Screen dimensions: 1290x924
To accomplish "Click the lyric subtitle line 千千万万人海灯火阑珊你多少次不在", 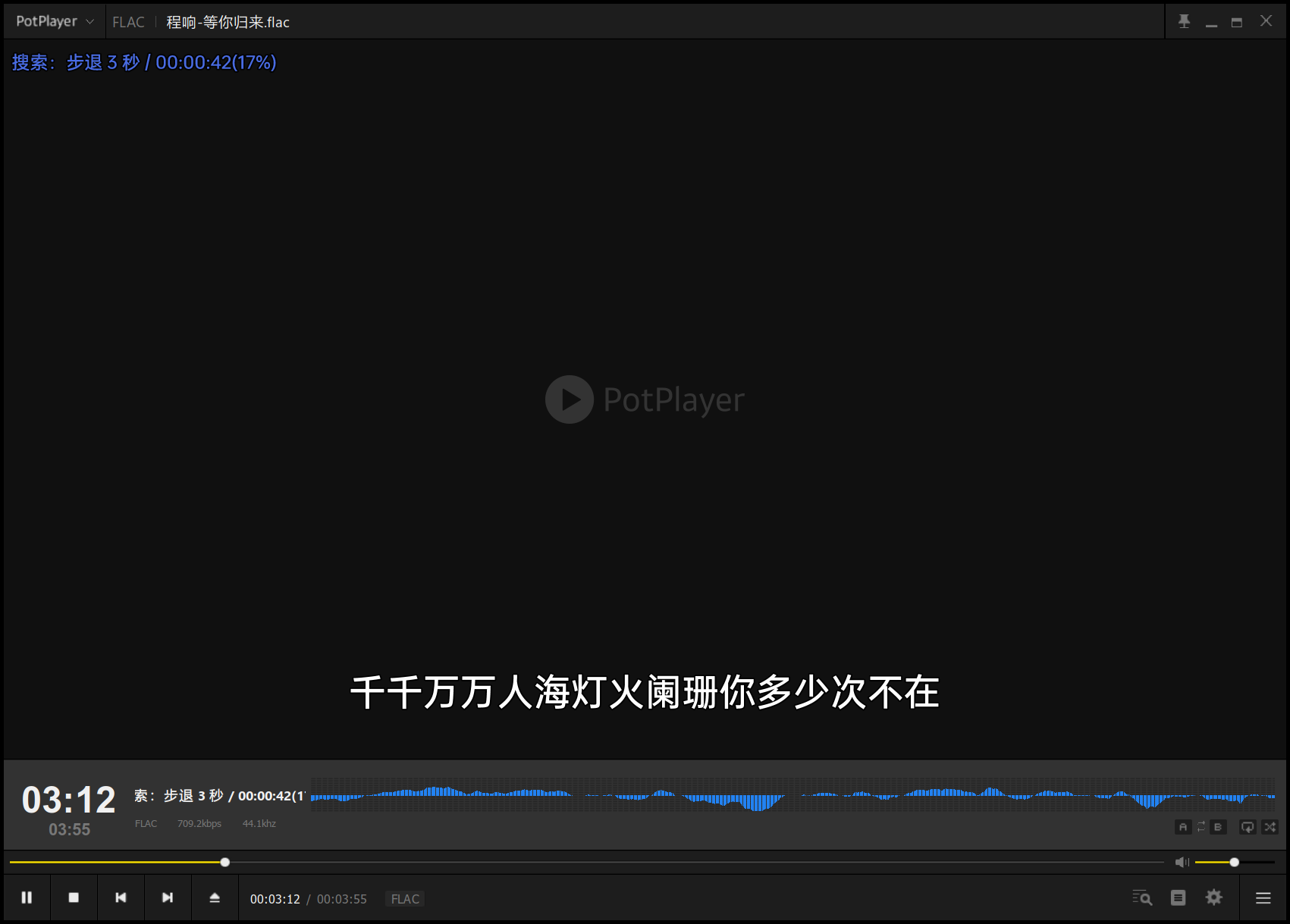I will pos(645,692).
